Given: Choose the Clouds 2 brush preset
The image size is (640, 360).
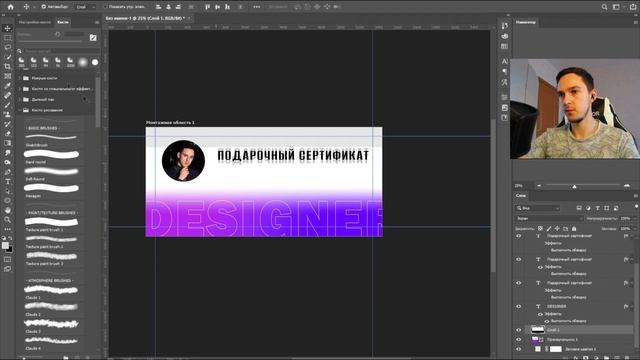Looking at the screenshot, I should pos(51,307).
